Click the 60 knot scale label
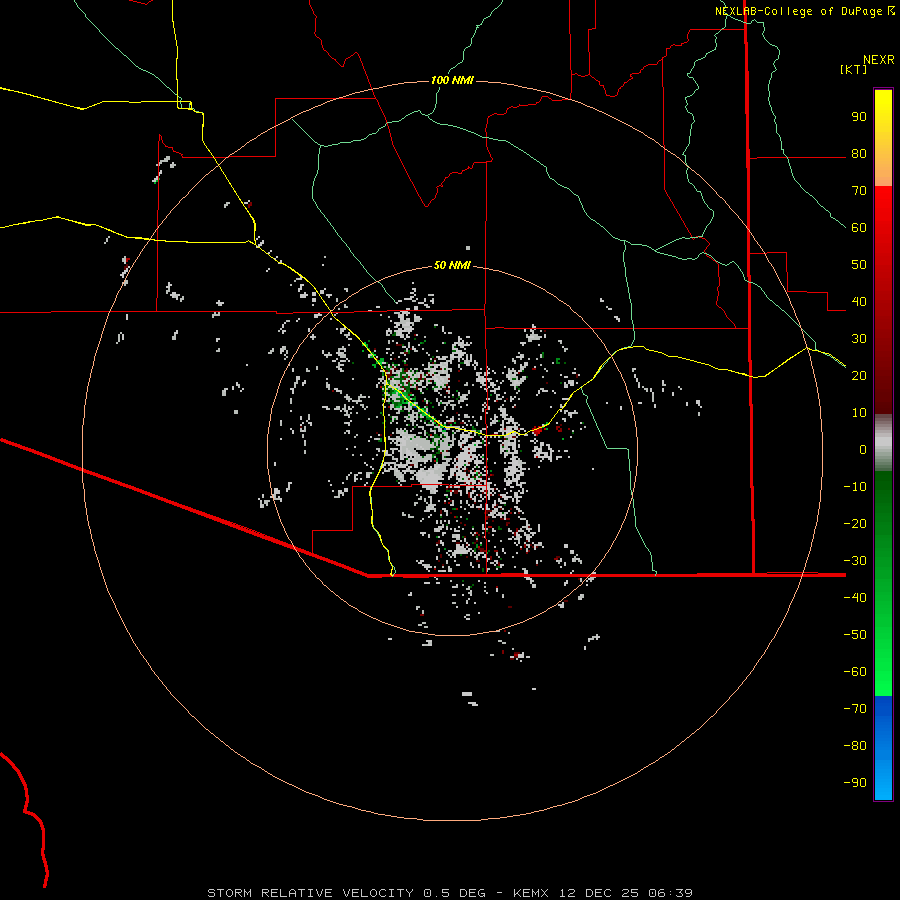 pyautogui.click(x=859, y=227)
